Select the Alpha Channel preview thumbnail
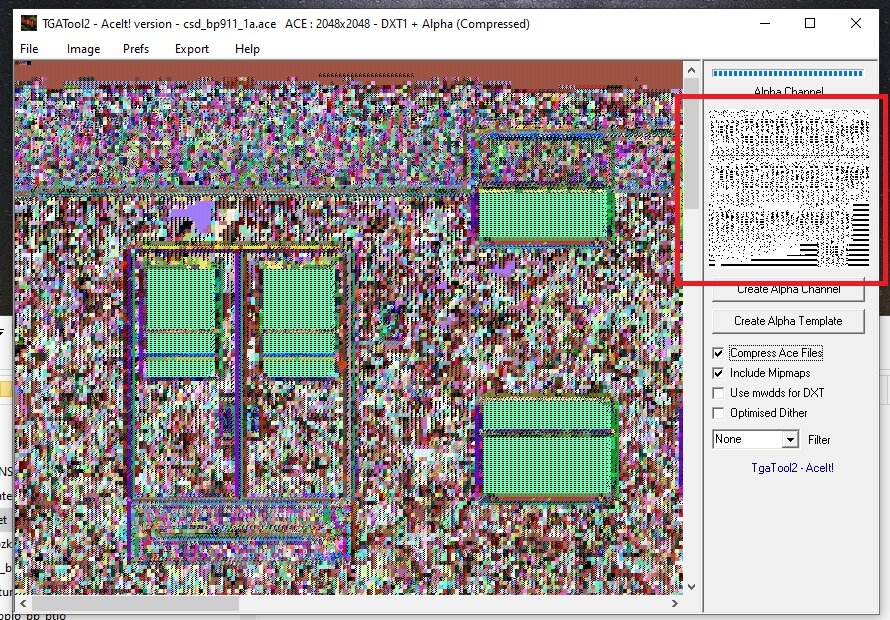Viewport: 890px width, 620px height. click(788, 189)
